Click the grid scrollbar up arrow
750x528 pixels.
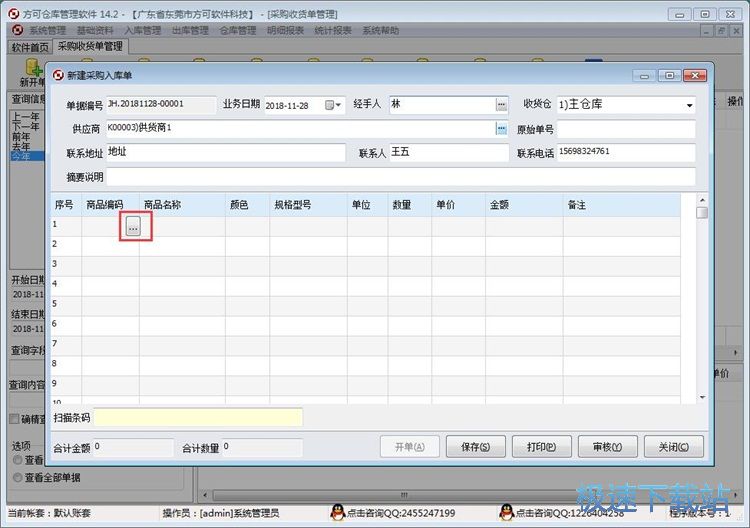click(x=702, y=200)
